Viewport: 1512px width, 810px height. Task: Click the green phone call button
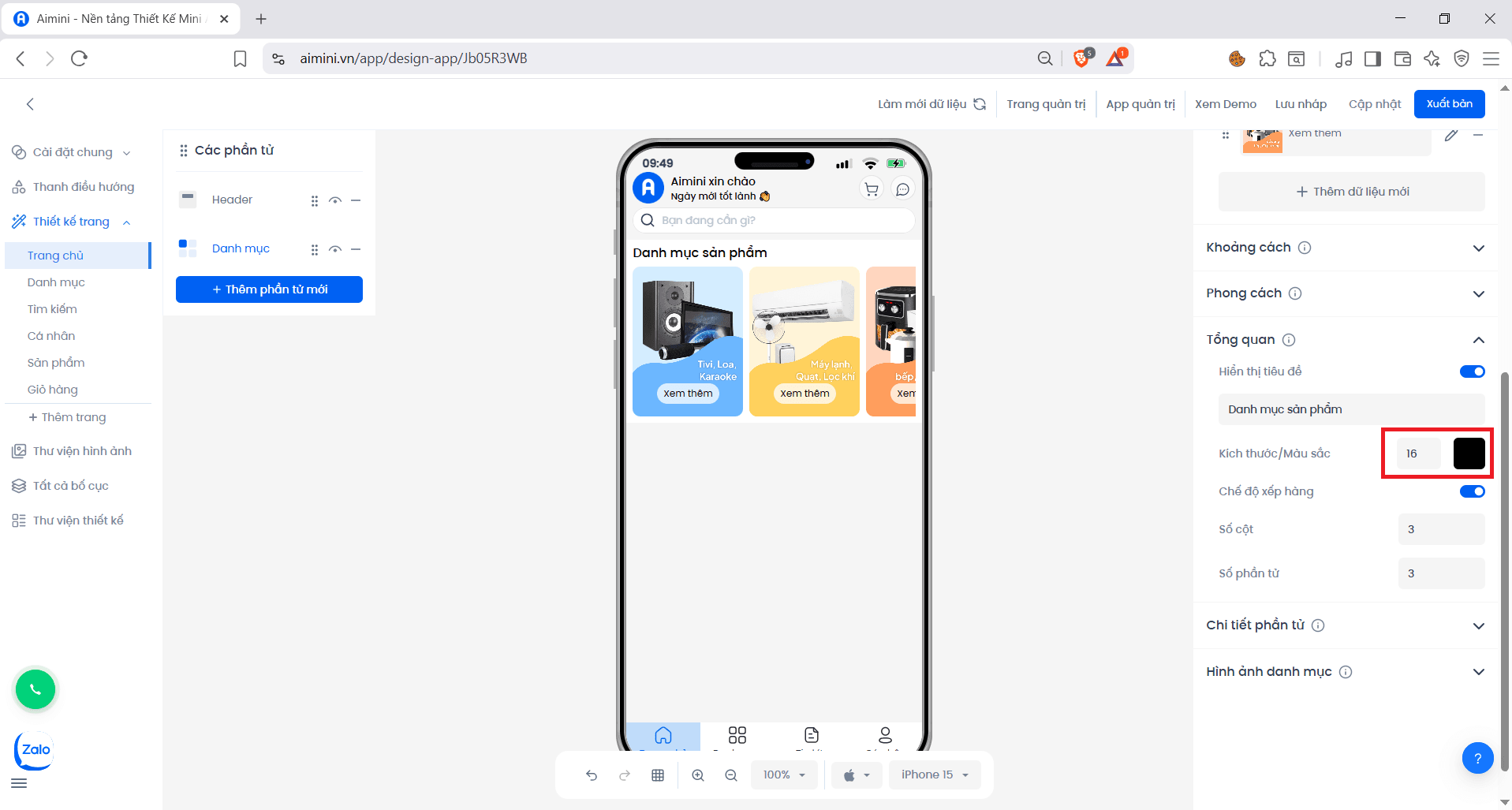[35, 689]
